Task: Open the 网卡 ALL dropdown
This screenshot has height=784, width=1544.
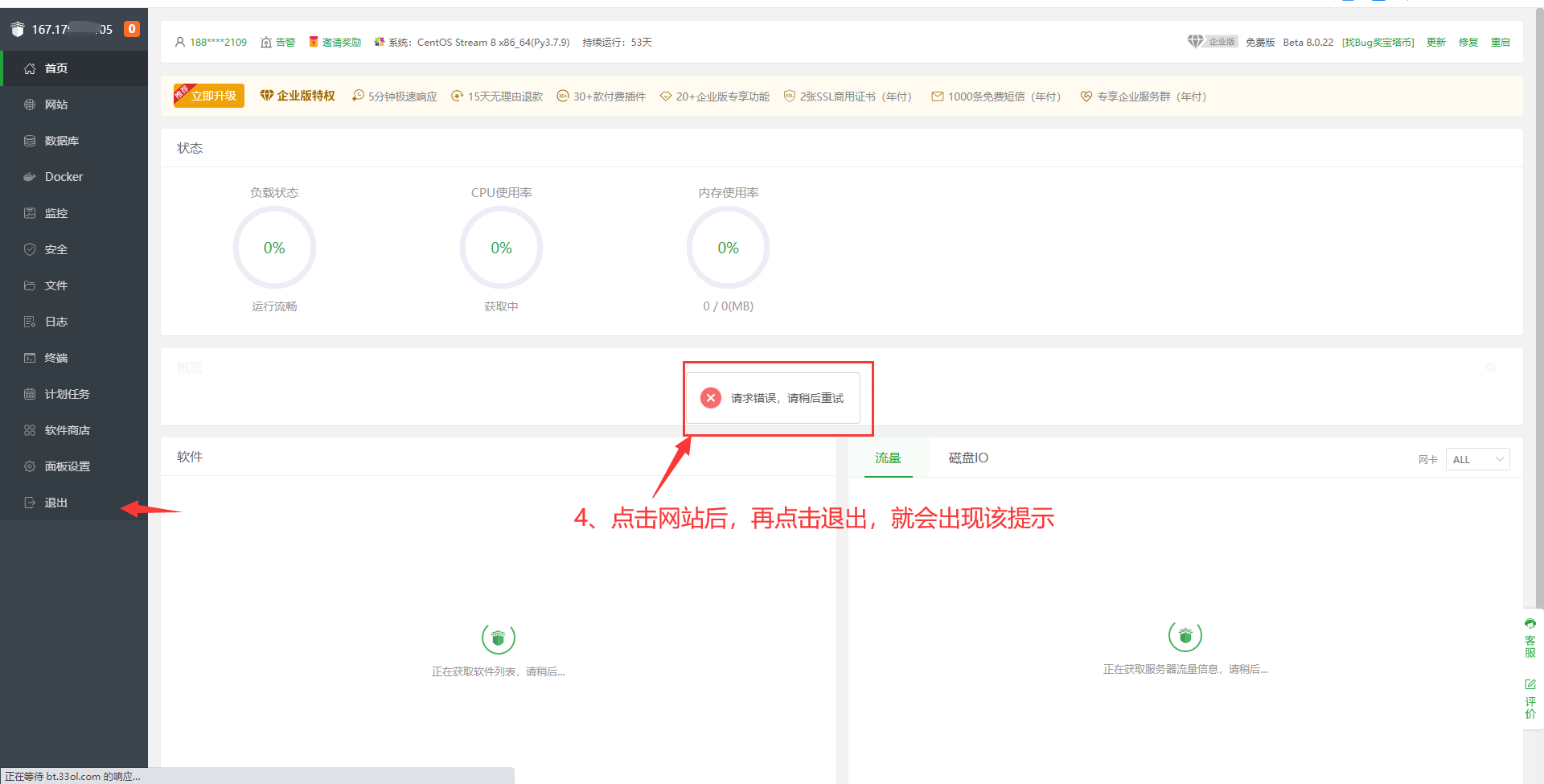Action: (x=1477, y=459)
